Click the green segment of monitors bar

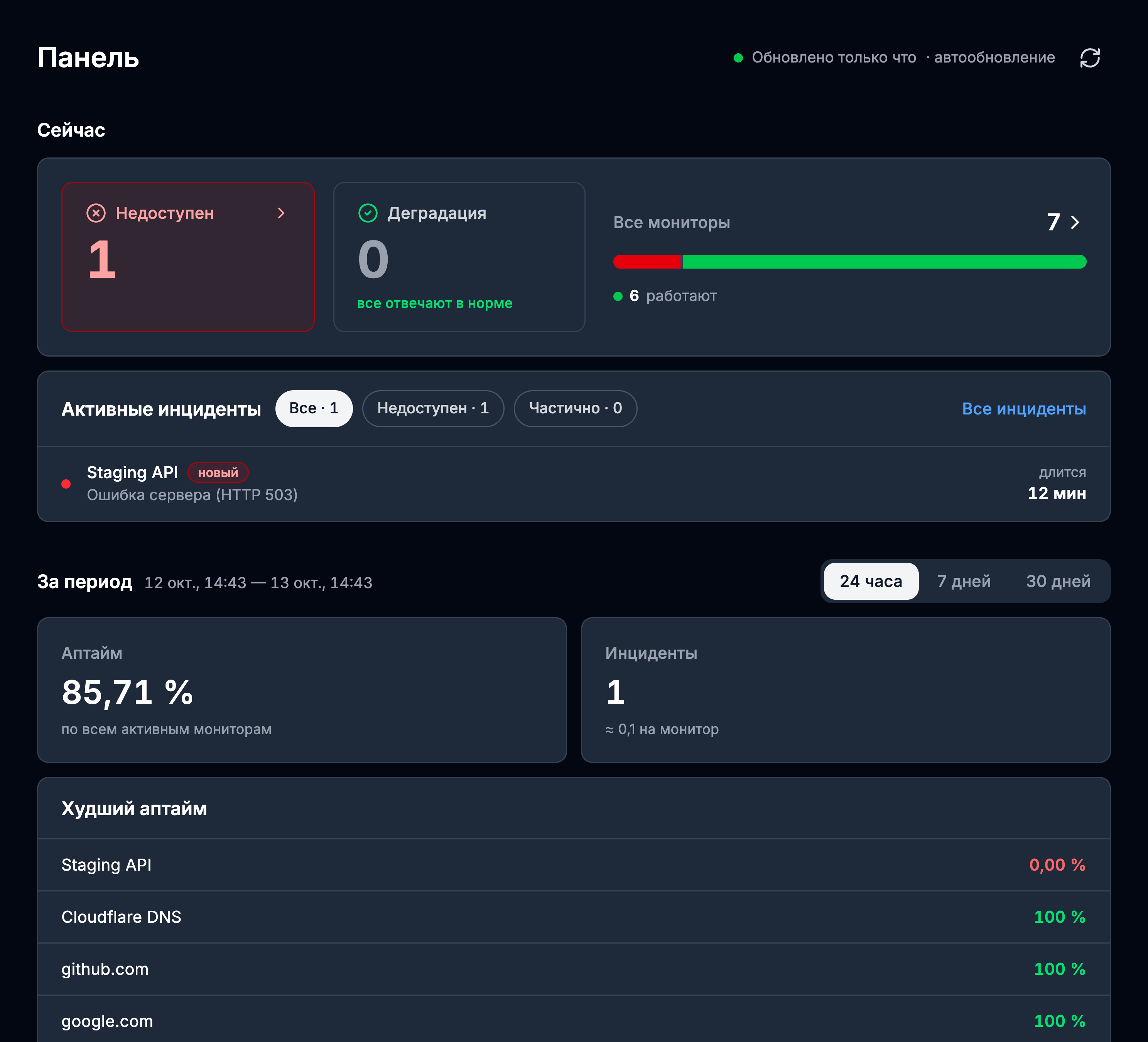(x=884, y=262)
